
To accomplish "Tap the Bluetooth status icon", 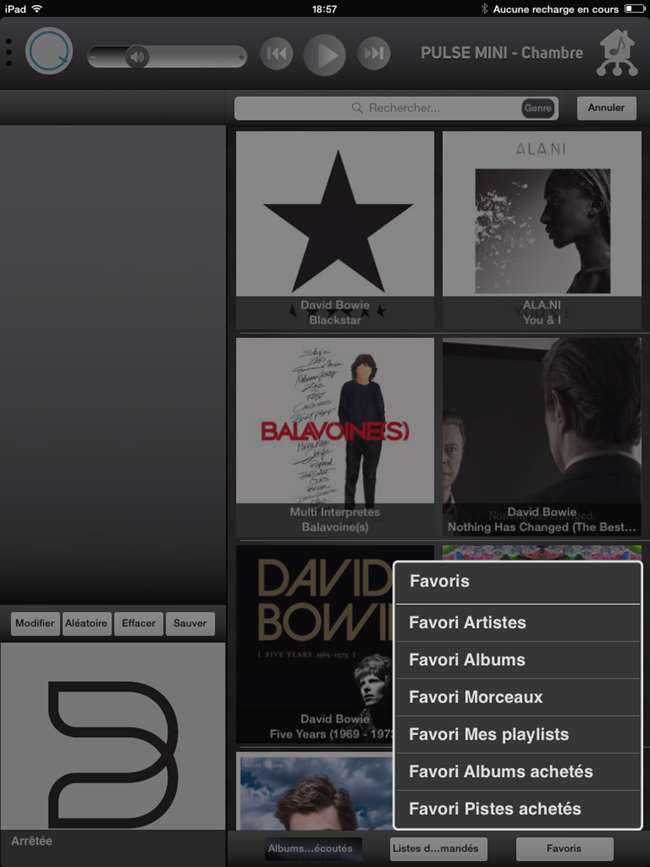I will (x=484, y=9).
